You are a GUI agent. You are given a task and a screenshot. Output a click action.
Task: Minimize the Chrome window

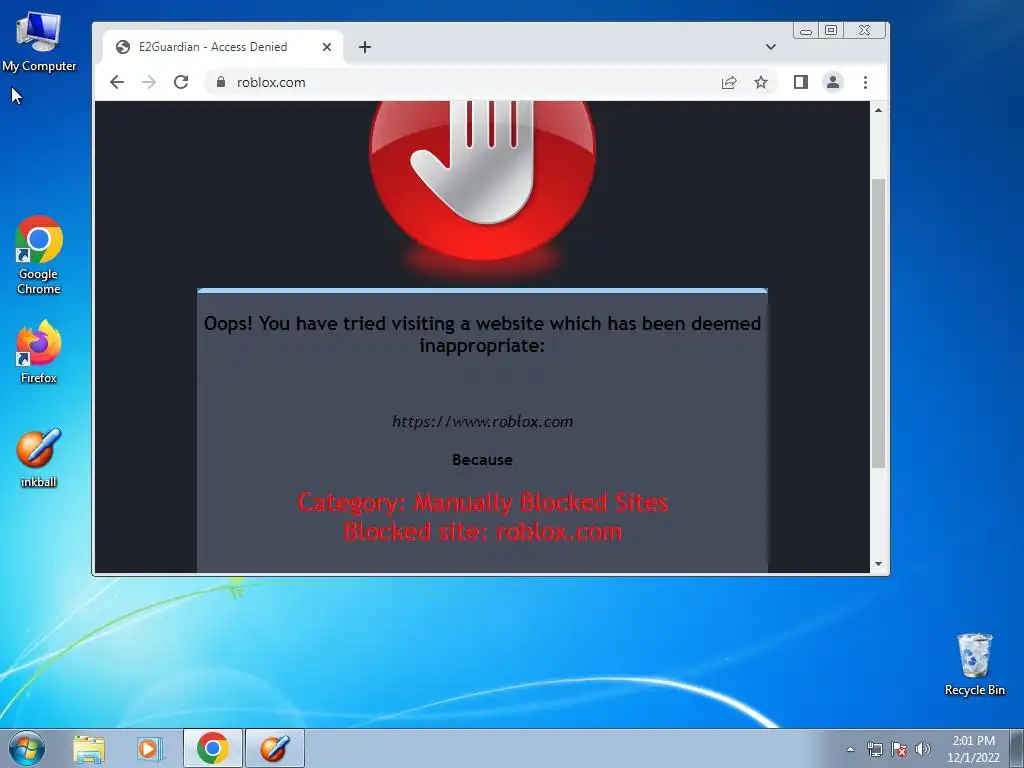click(x=806, y=31)
